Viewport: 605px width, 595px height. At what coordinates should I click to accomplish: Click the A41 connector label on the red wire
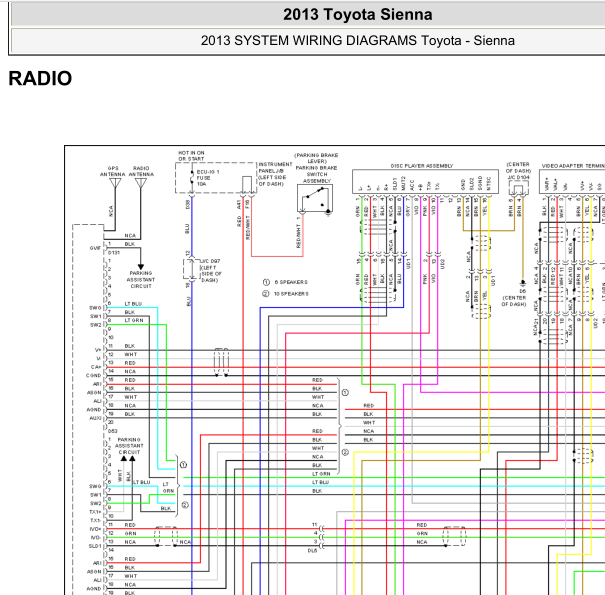point(239,204)
